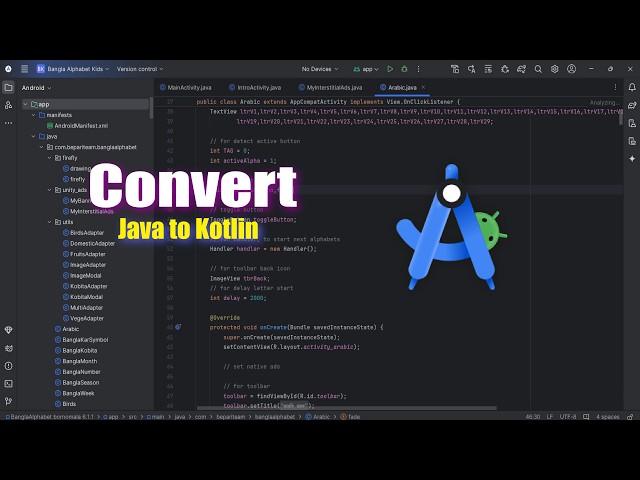Screen dimensions: 640x480
Task: Open the Gemini sparkle tool window
Action: [632, 159]
